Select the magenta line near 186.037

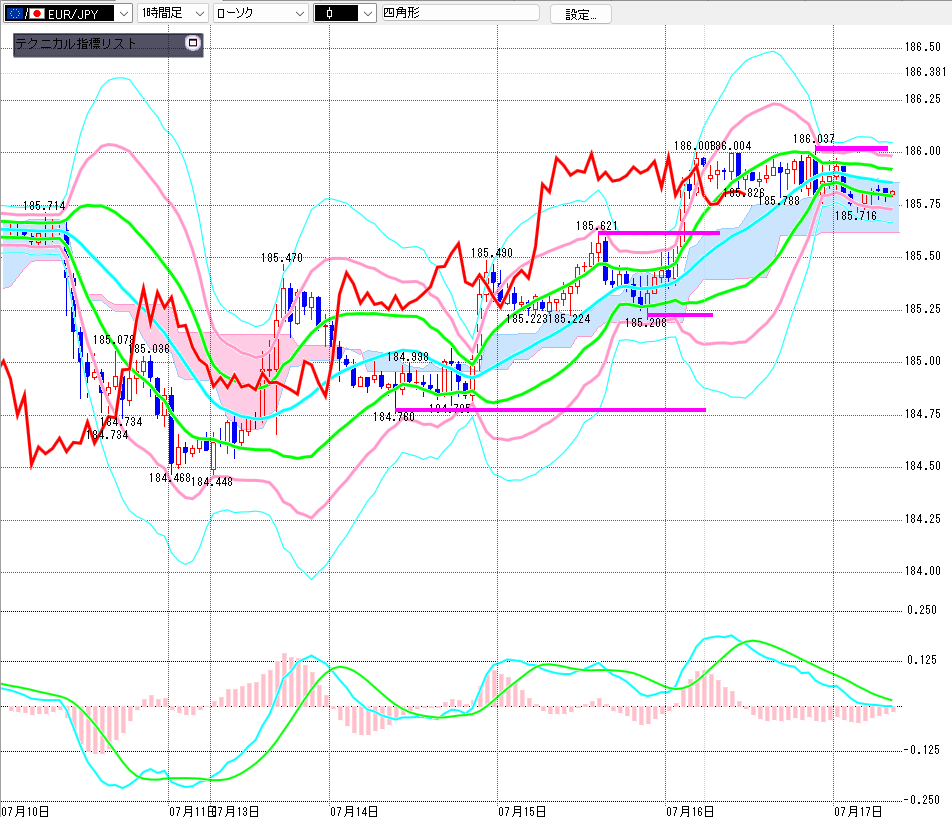[x=851, y=148]
